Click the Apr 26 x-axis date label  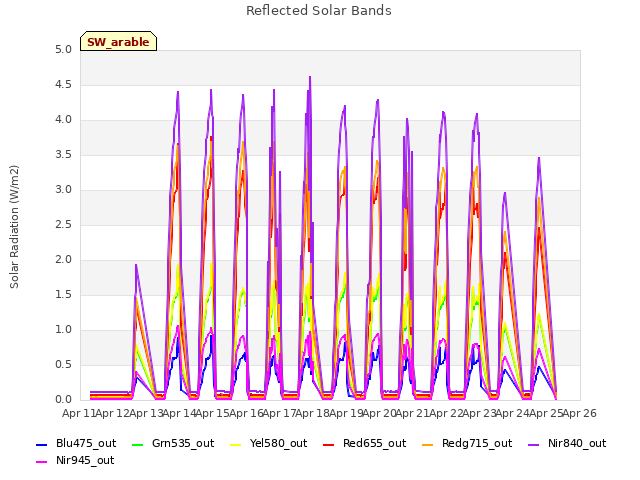tap(580, 413)
